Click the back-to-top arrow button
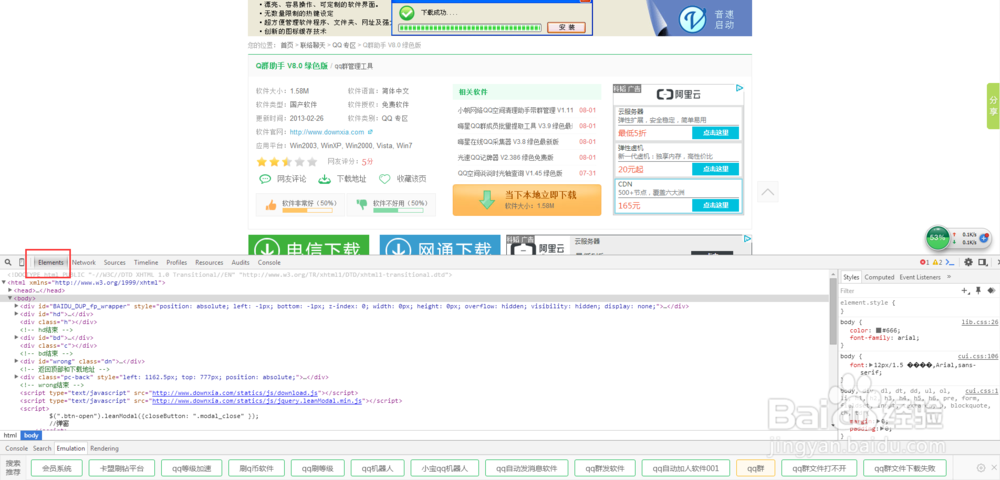This screenshot has width=1000, height=480. pos(768,191)
